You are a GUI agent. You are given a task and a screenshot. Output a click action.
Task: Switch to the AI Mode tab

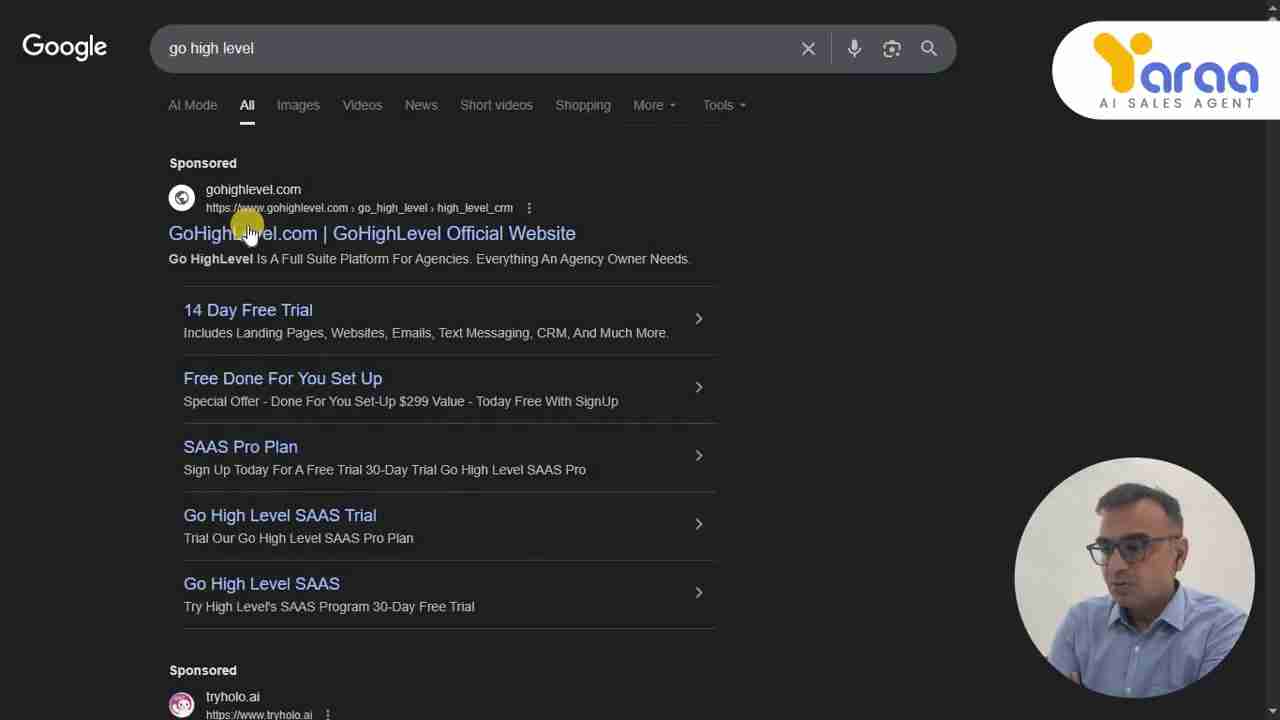(x=192, y=105)
